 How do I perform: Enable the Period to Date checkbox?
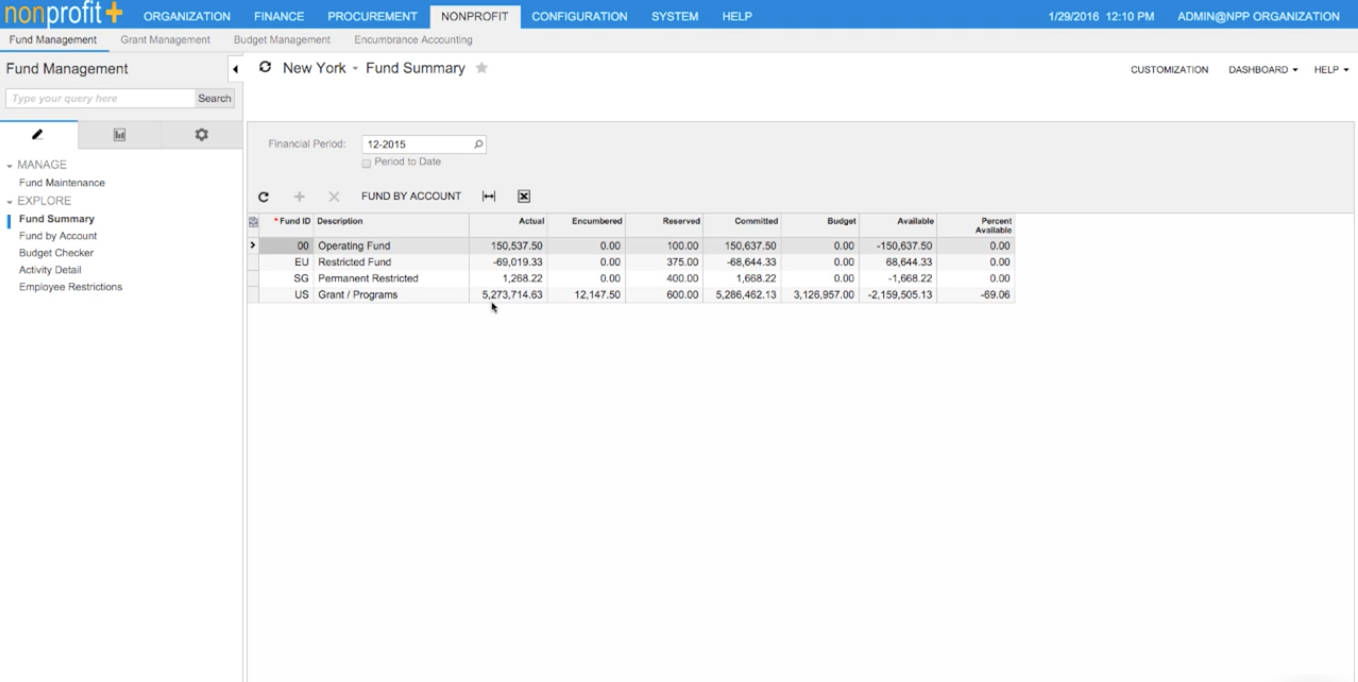tap(366, 162)
